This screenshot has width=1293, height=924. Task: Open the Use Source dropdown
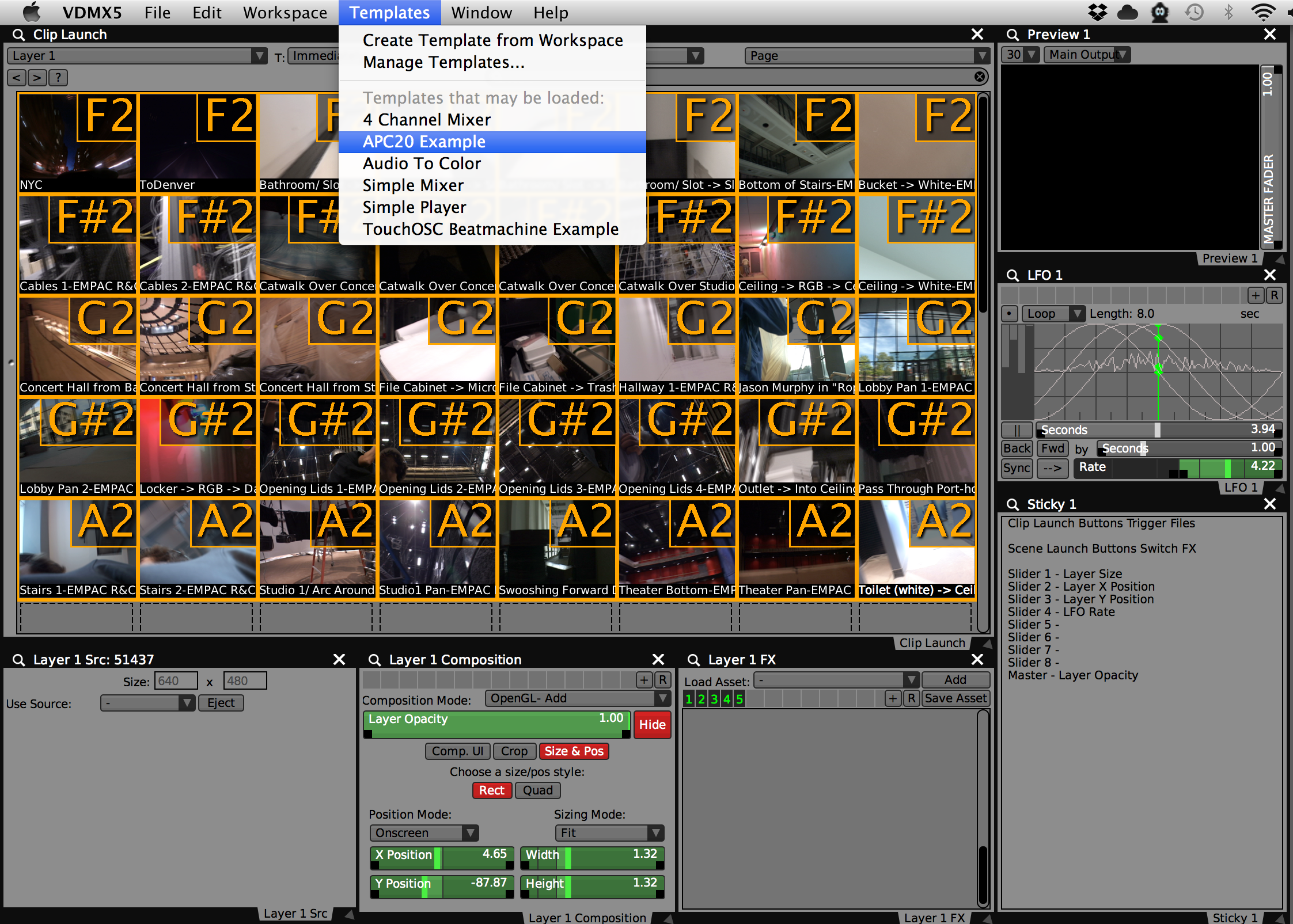pos(147,703)
